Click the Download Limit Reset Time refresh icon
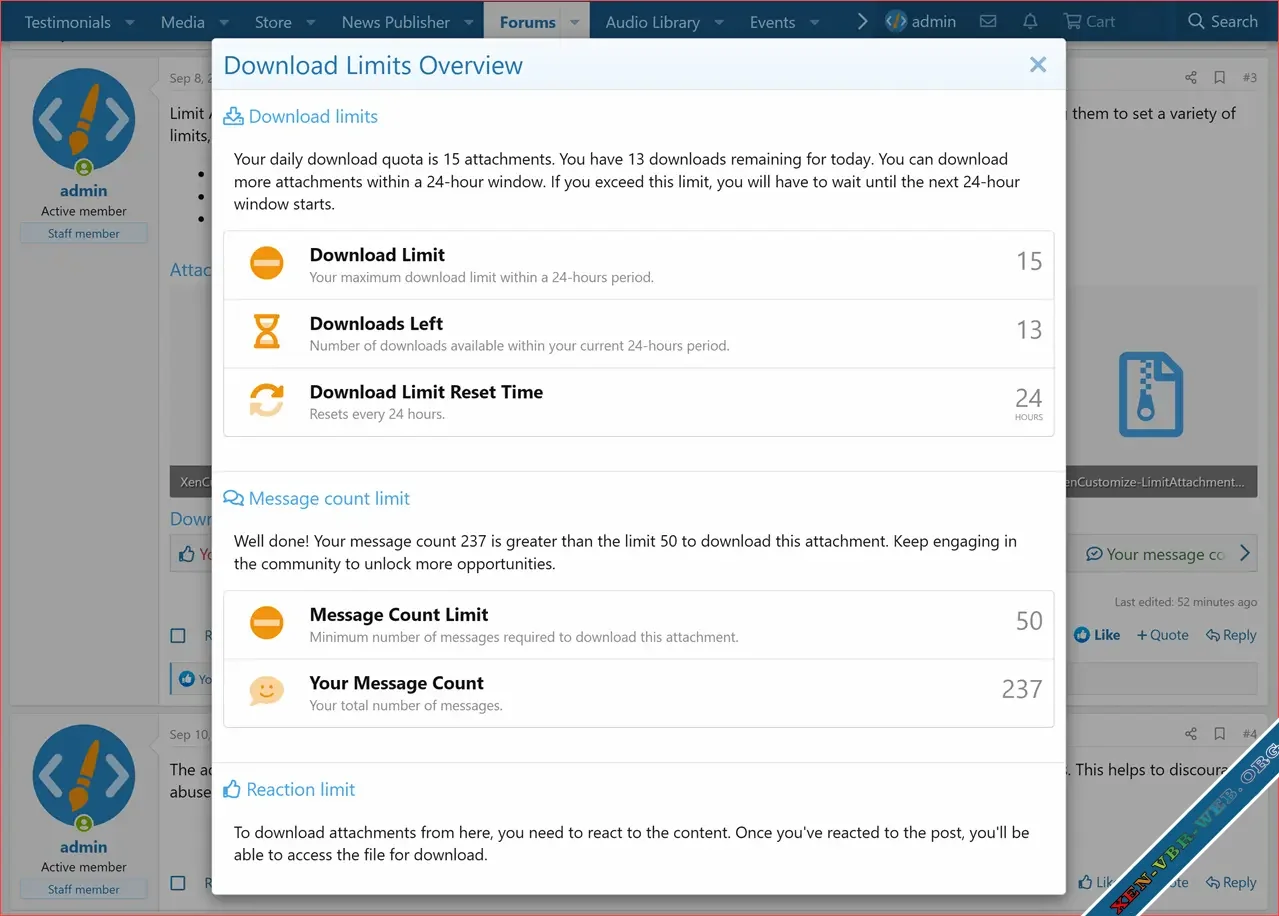The width and height of the screenshot is (1279, 916). (267, 401)
